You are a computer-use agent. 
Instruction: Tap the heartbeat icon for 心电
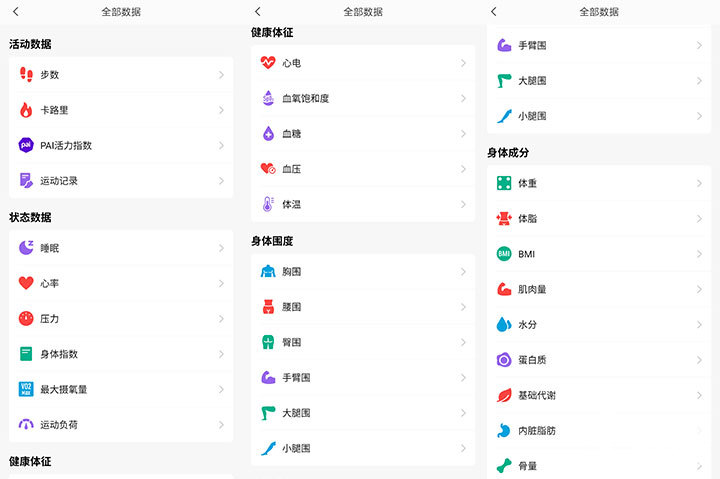click(x=267, y=63)
